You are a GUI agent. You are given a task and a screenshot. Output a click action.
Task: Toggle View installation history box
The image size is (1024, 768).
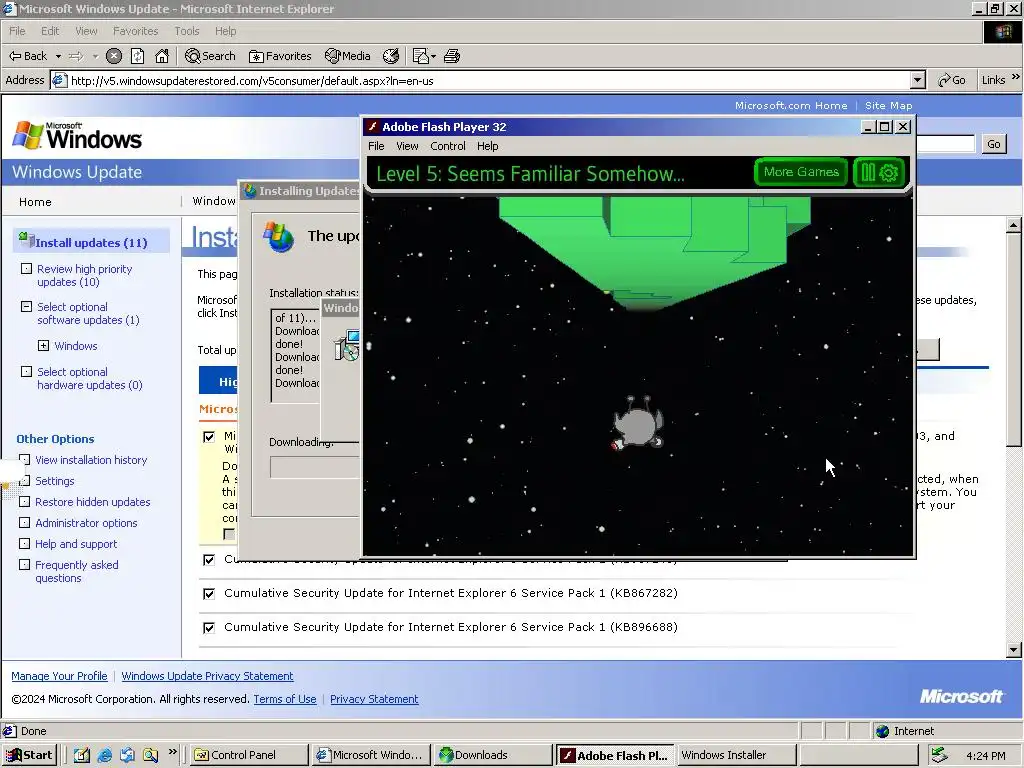pos(24,460)
